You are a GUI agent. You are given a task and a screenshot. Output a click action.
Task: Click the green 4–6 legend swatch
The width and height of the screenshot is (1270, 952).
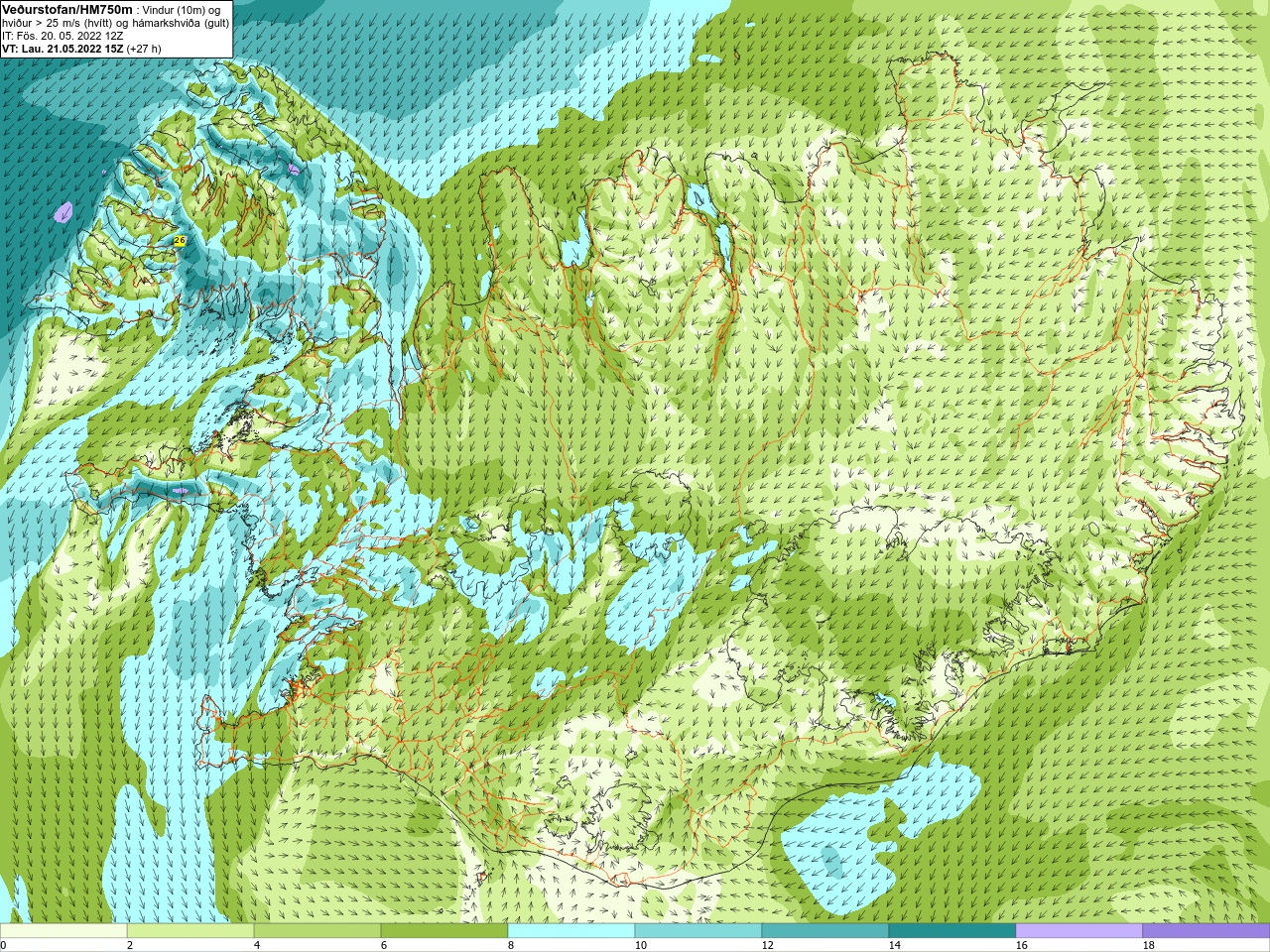coord(317,931)
